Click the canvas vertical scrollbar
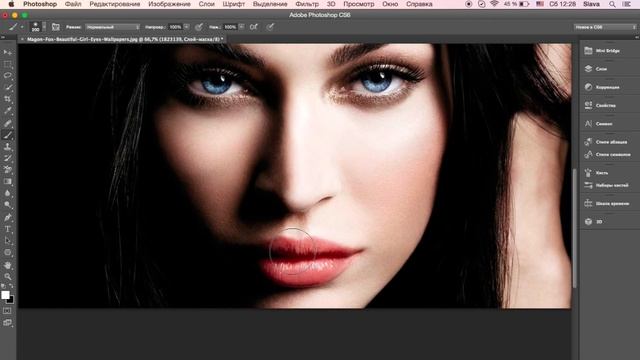This screenshot has height=360, width=640. tap(575, 228)
